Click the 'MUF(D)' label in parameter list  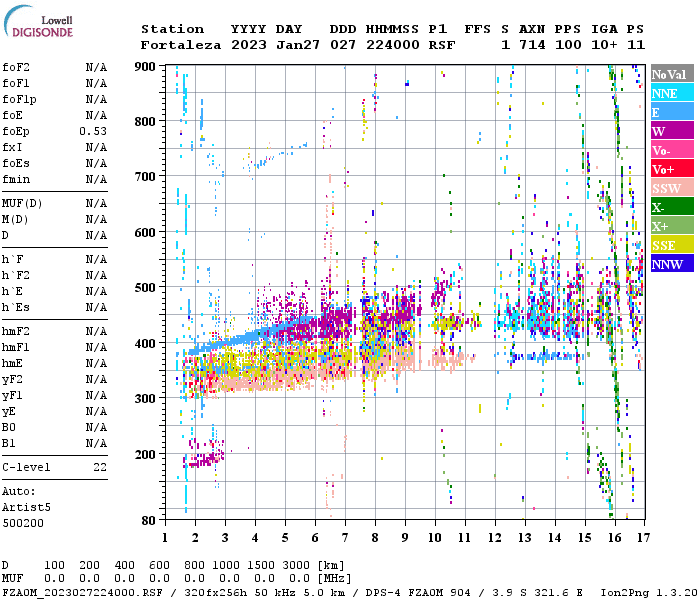pyautogui.click(x=22, y=204)
